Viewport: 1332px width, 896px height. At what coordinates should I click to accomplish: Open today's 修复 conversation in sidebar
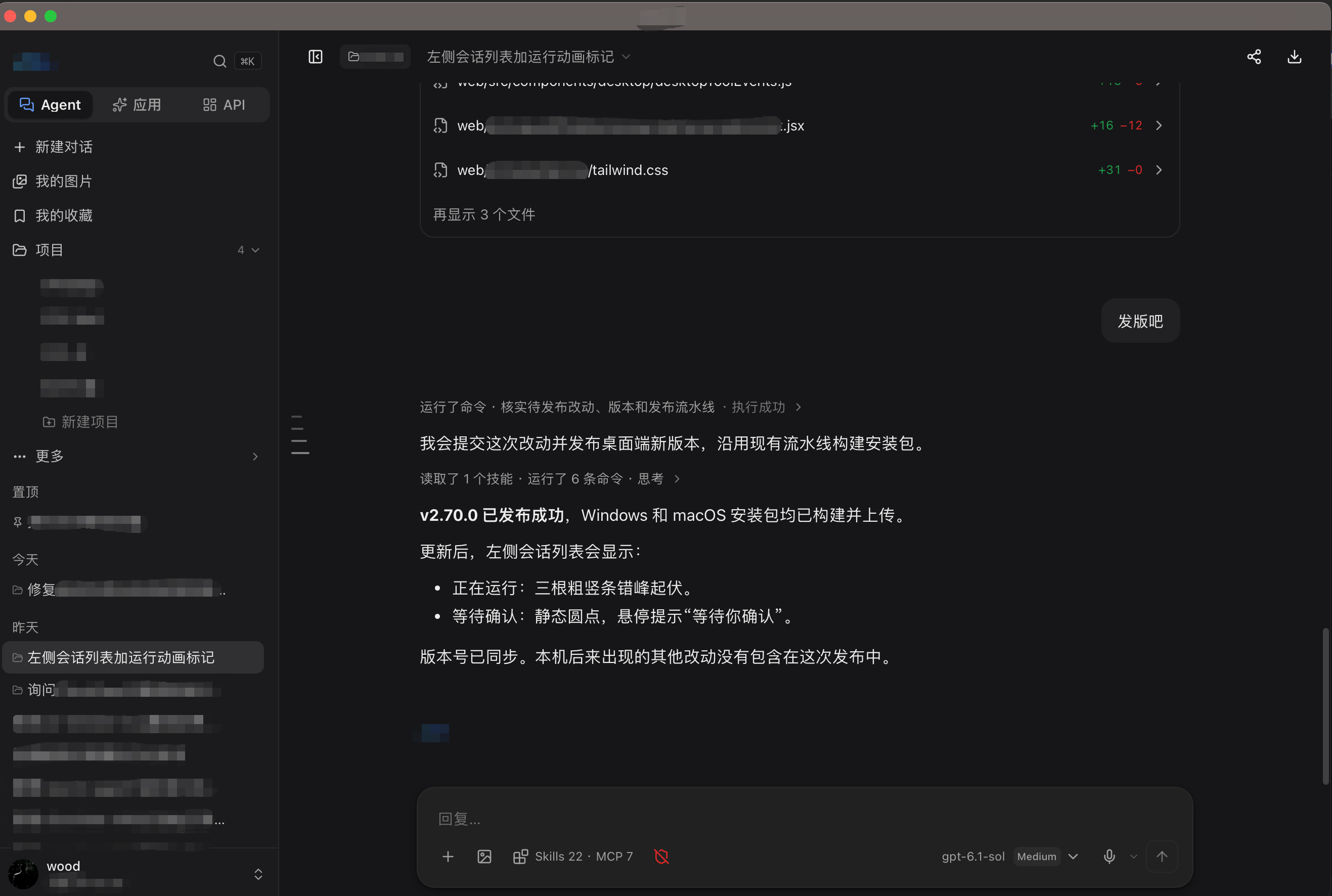tap(133, 589)
